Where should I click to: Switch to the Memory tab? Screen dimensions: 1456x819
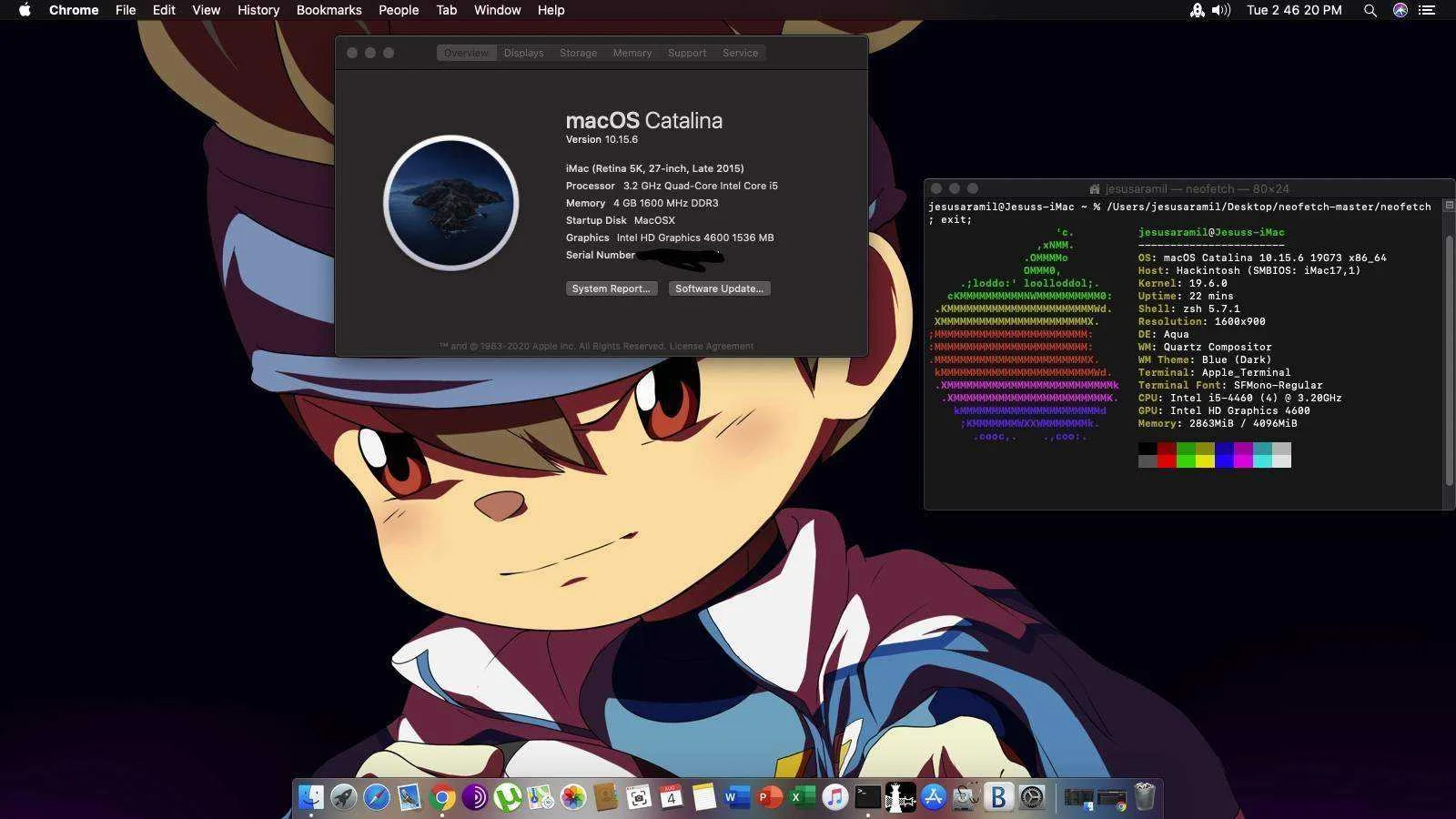pyautogui.click(x=632, y=53)
